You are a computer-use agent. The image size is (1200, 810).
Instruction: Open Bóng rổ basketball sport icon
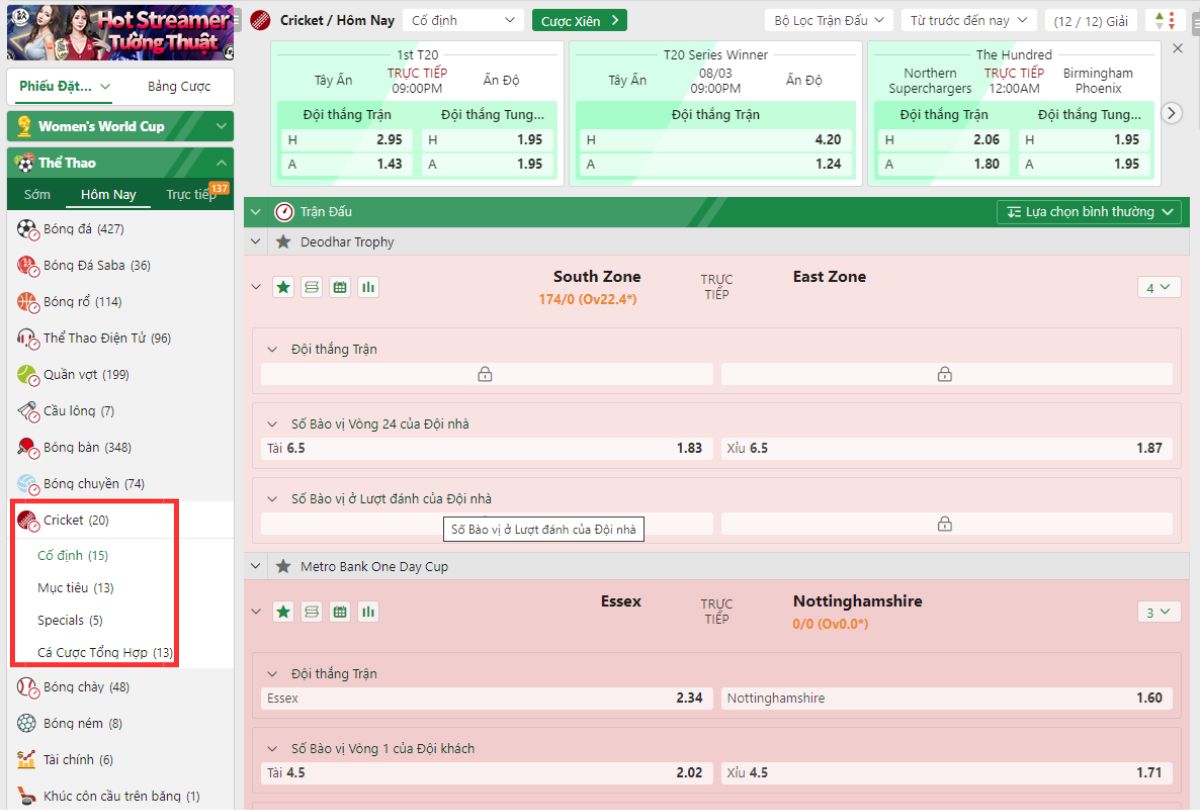tap(27, 302)
